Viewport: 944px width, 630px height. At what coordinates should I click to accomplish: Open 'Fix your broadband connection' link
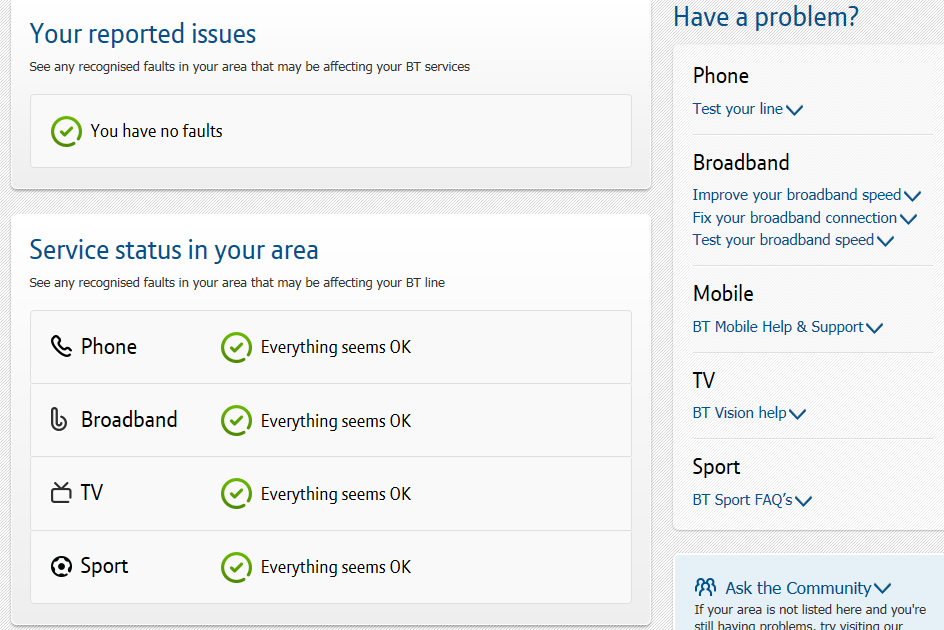(795, 218)
